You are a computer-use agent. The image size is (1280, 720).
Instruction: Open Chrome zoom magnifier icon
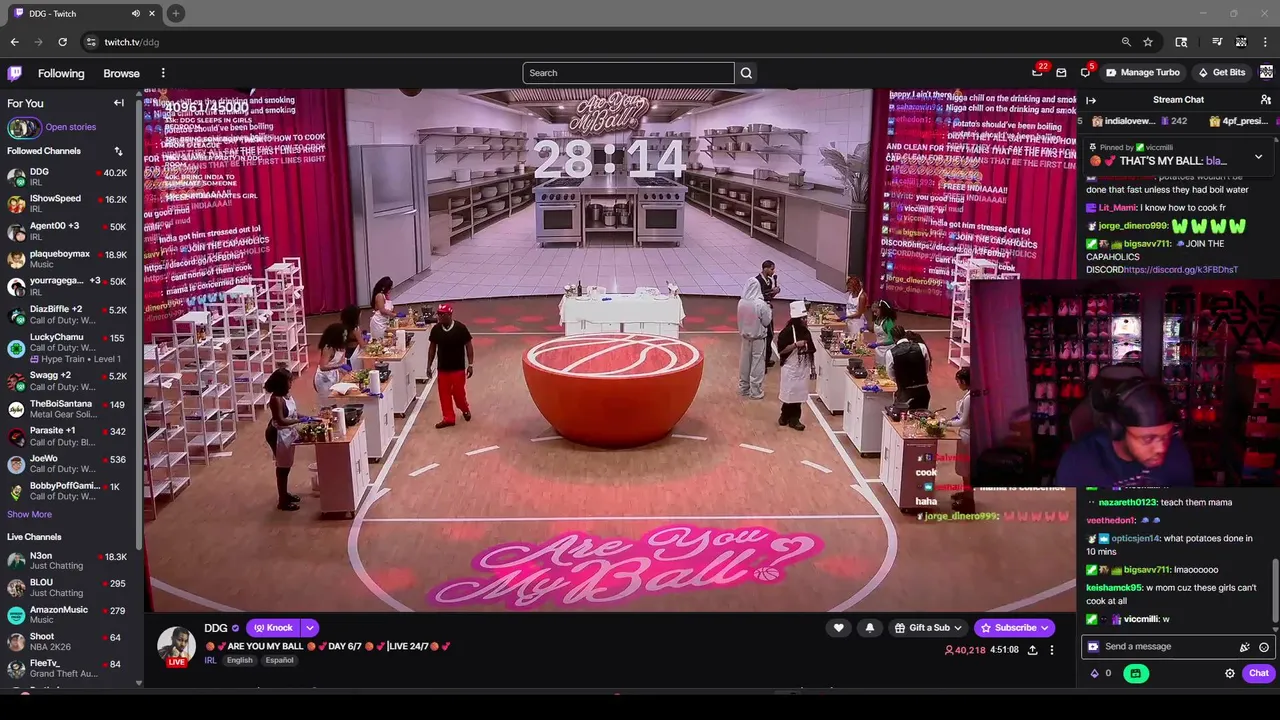coord(1126,42)
